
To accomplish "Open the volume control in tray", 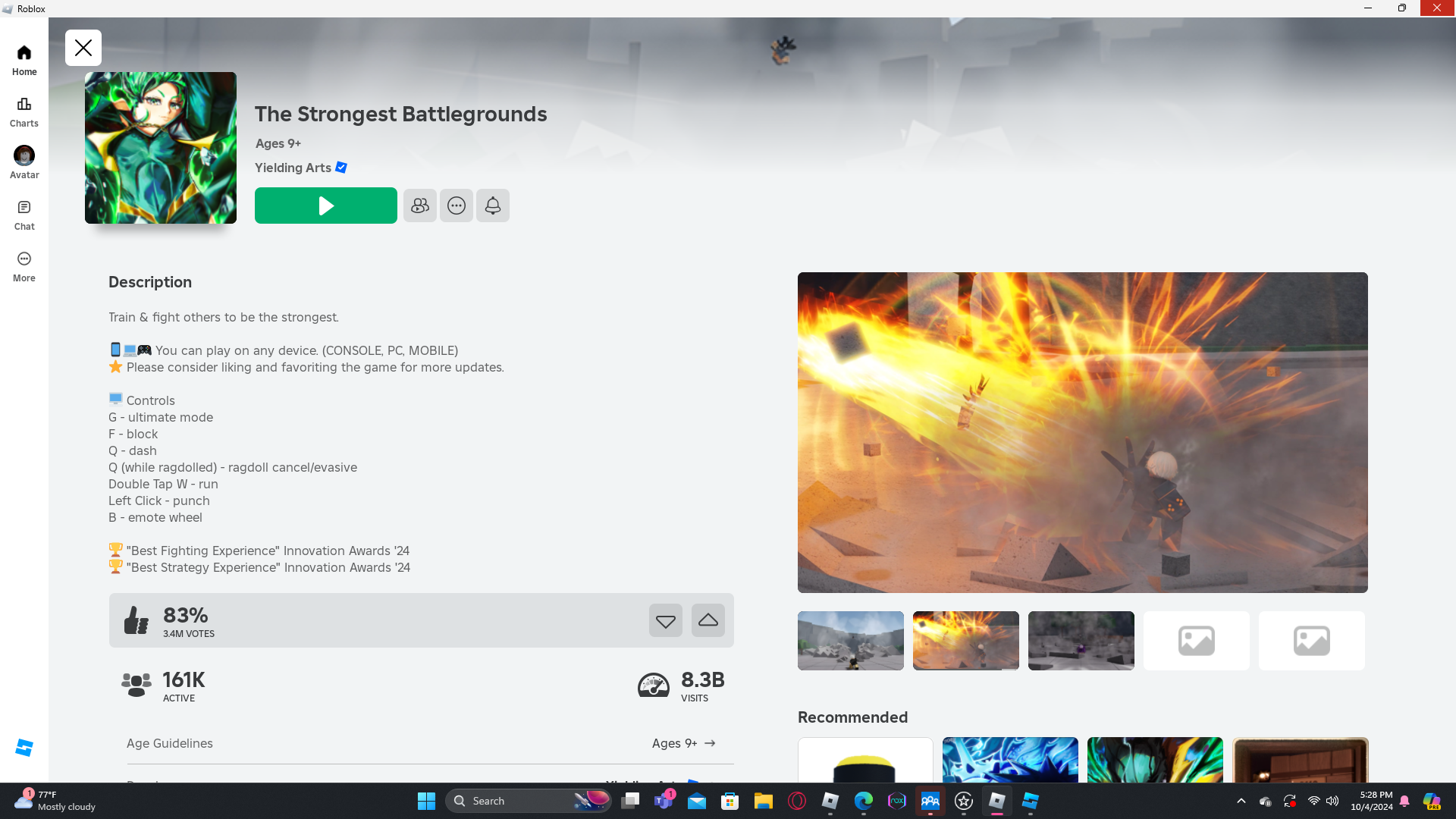I will 1332,801.
